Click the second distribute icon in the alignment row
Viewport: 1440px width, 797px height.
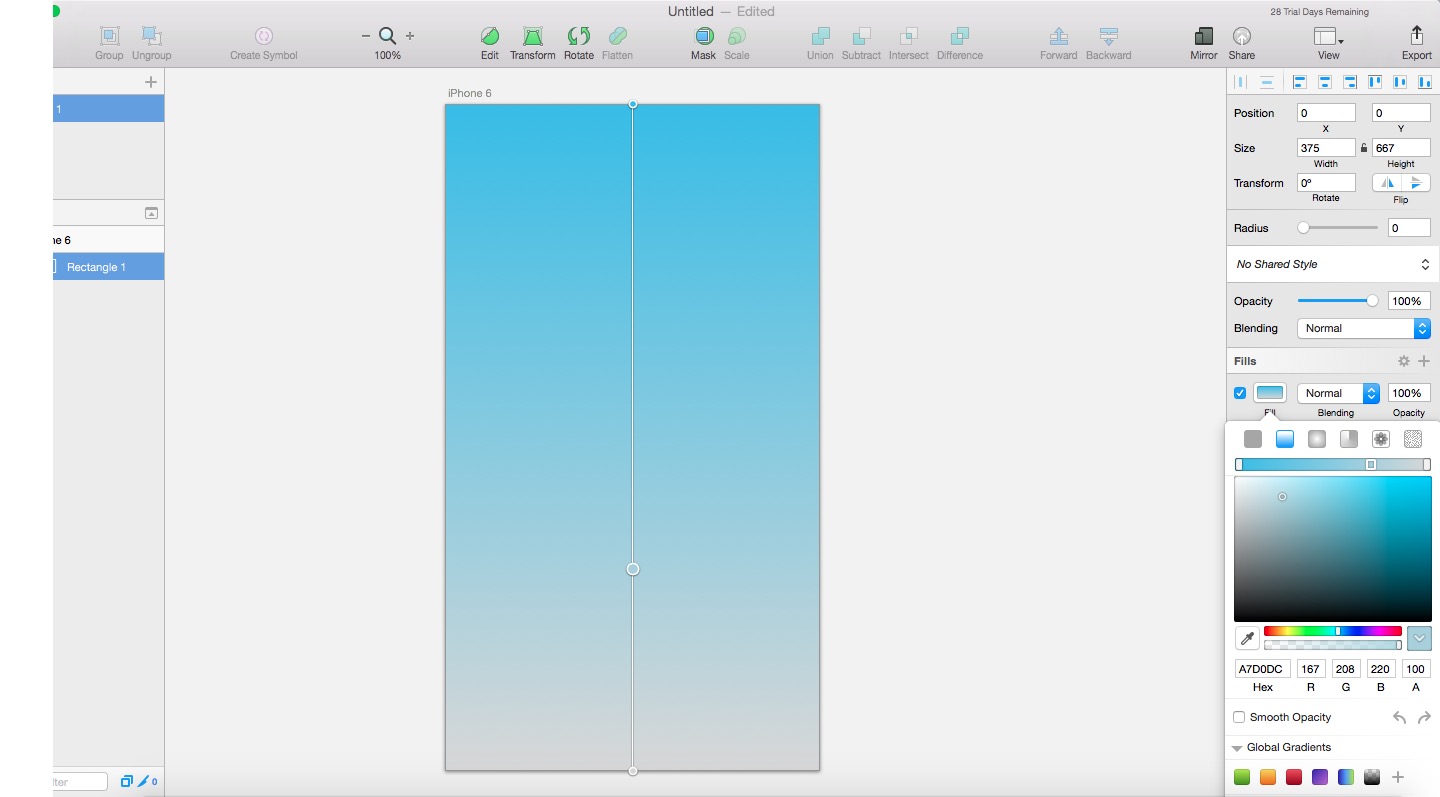tap(1267, 82)
